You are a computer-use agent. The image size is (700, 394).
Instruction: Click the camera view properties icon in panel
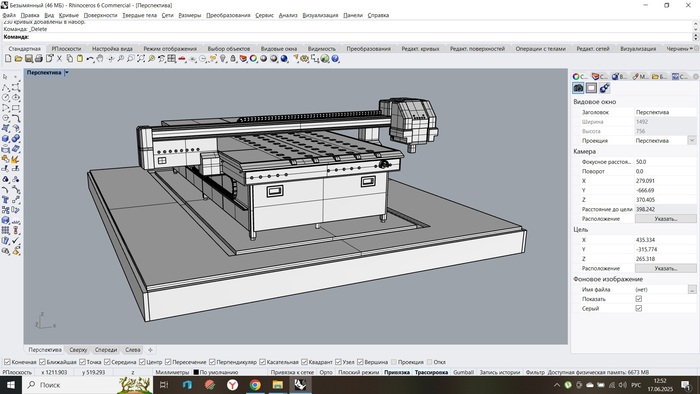(x=579, y=88)
